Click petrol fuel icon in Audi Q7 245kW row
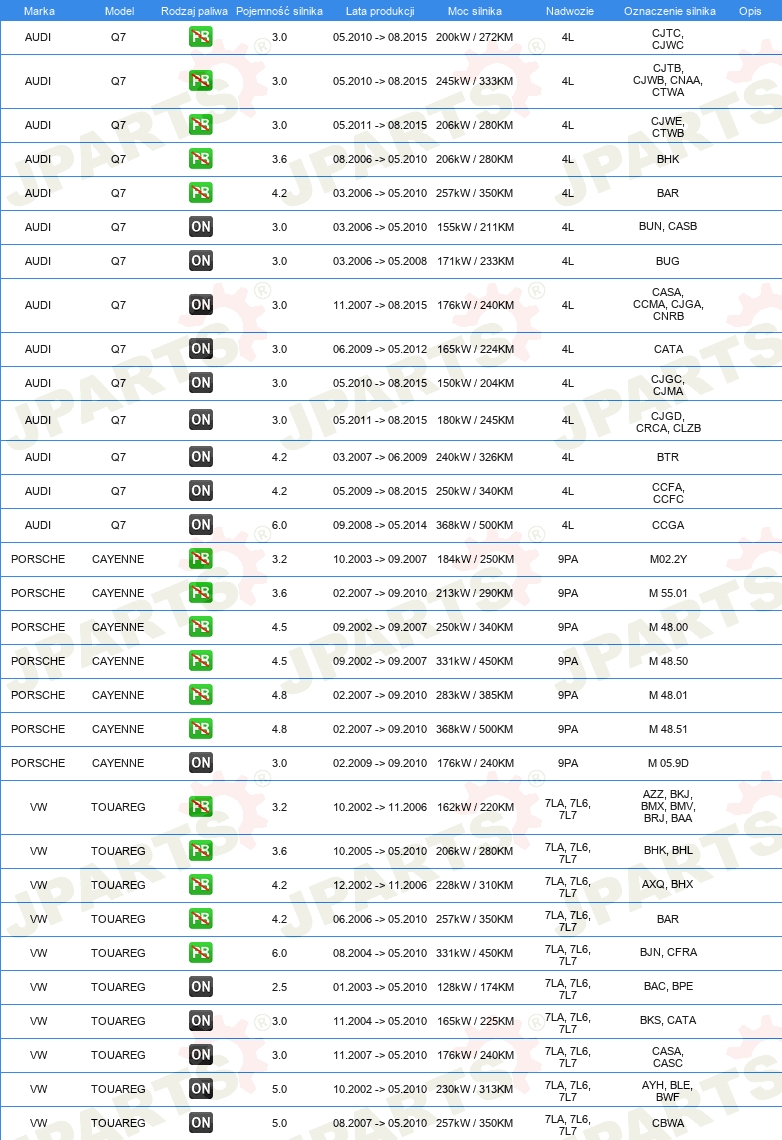The height and width of the screenshot is (1140, 782). pyautogui.click(x=201, y=81)
